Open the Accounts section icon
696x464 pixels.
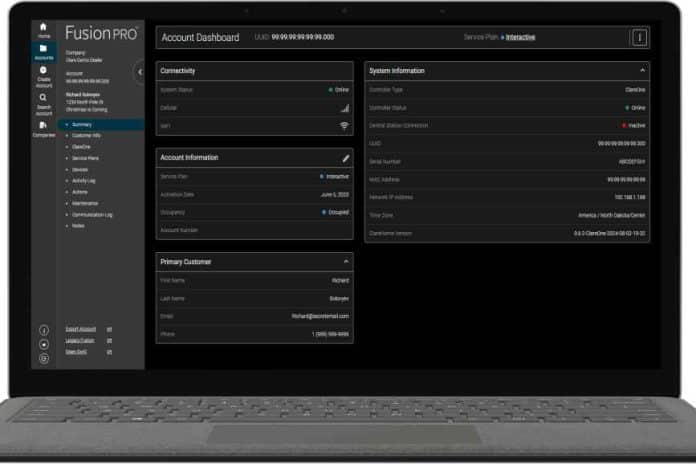(x=44, y=52)
